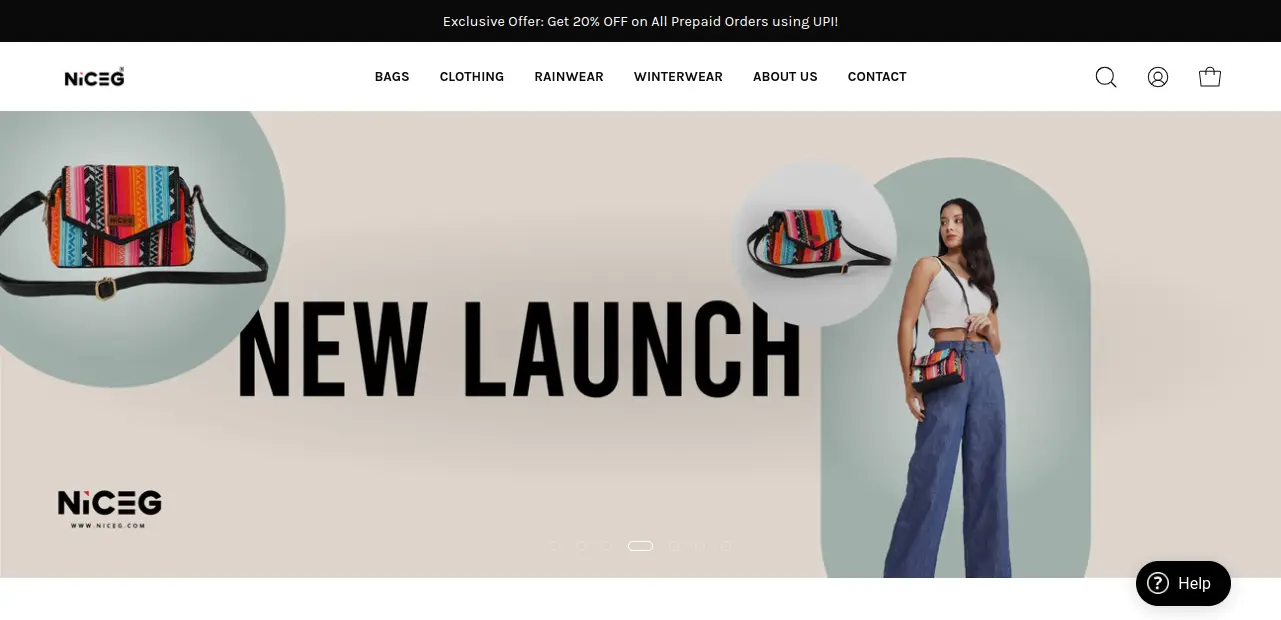Image resolution: width=1281 pixels, height=620 pixels.
Task: Open the CLOTHING menu
Action: [472, 77]
